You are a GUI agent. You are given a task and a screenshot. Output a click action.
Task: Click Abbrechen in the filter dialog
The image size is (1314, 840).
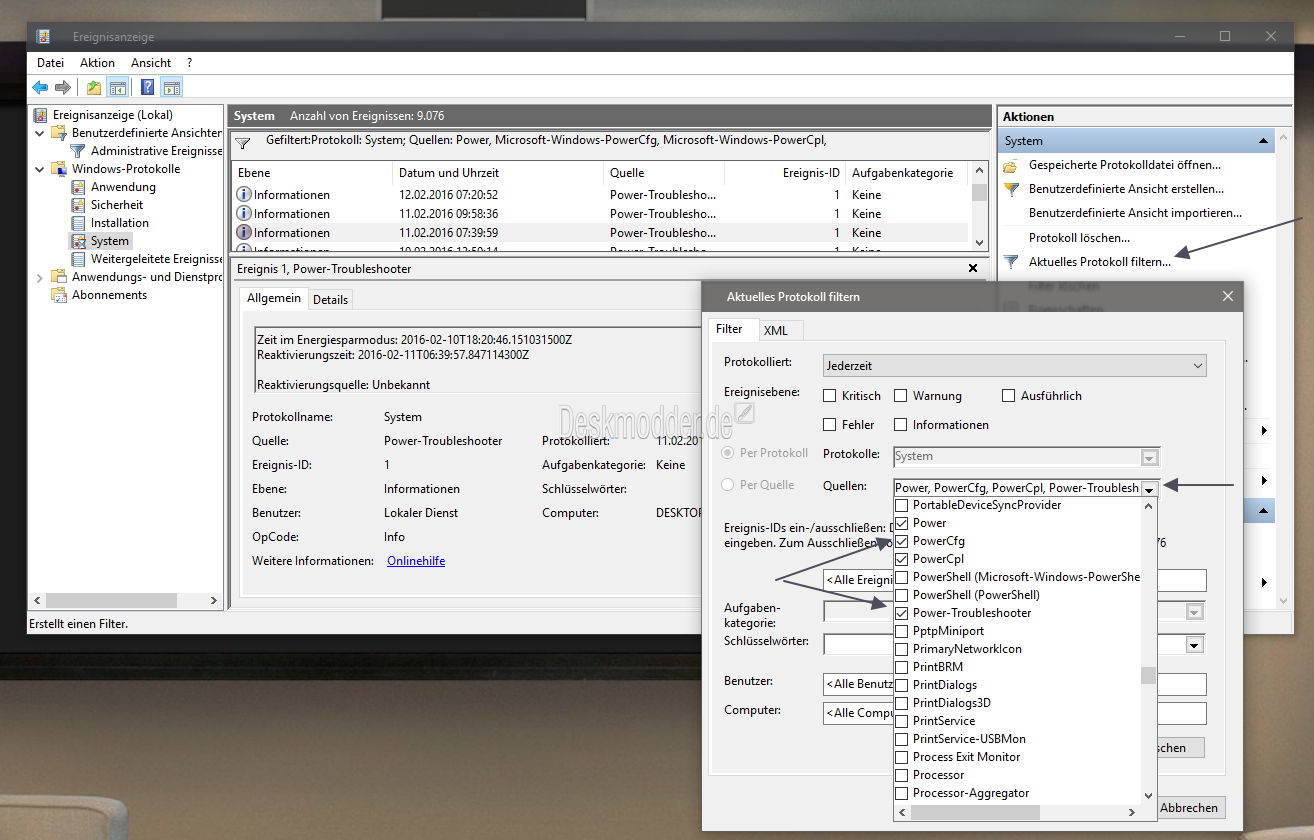pyautogui.click(x=1189, y=808)
